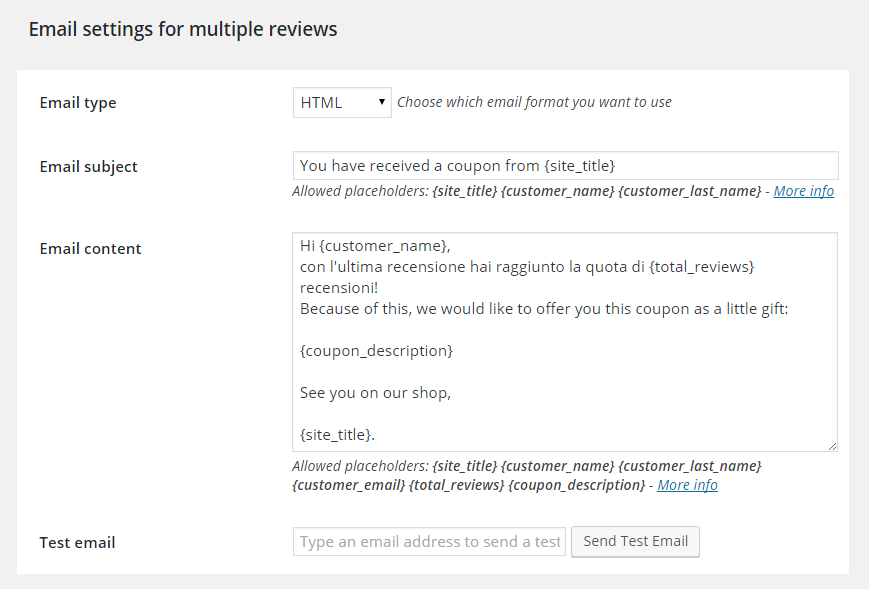This screenshot has width=869, height=589.
Task: Click the Send Test Email button
Action: [636, 541]
